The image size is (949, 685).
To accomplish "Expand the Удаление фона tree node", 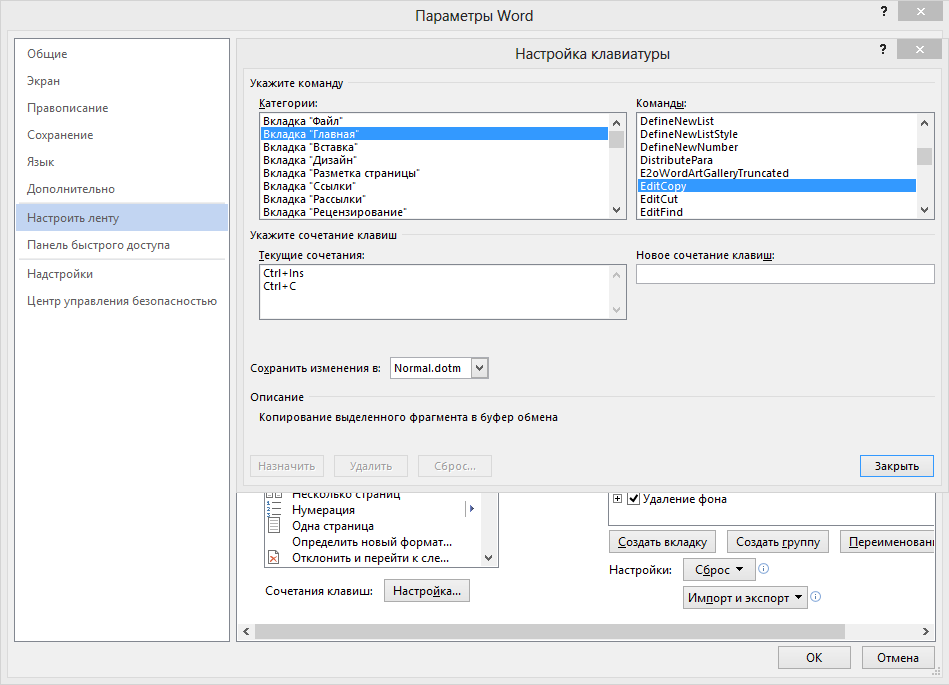I will [617, 499].
